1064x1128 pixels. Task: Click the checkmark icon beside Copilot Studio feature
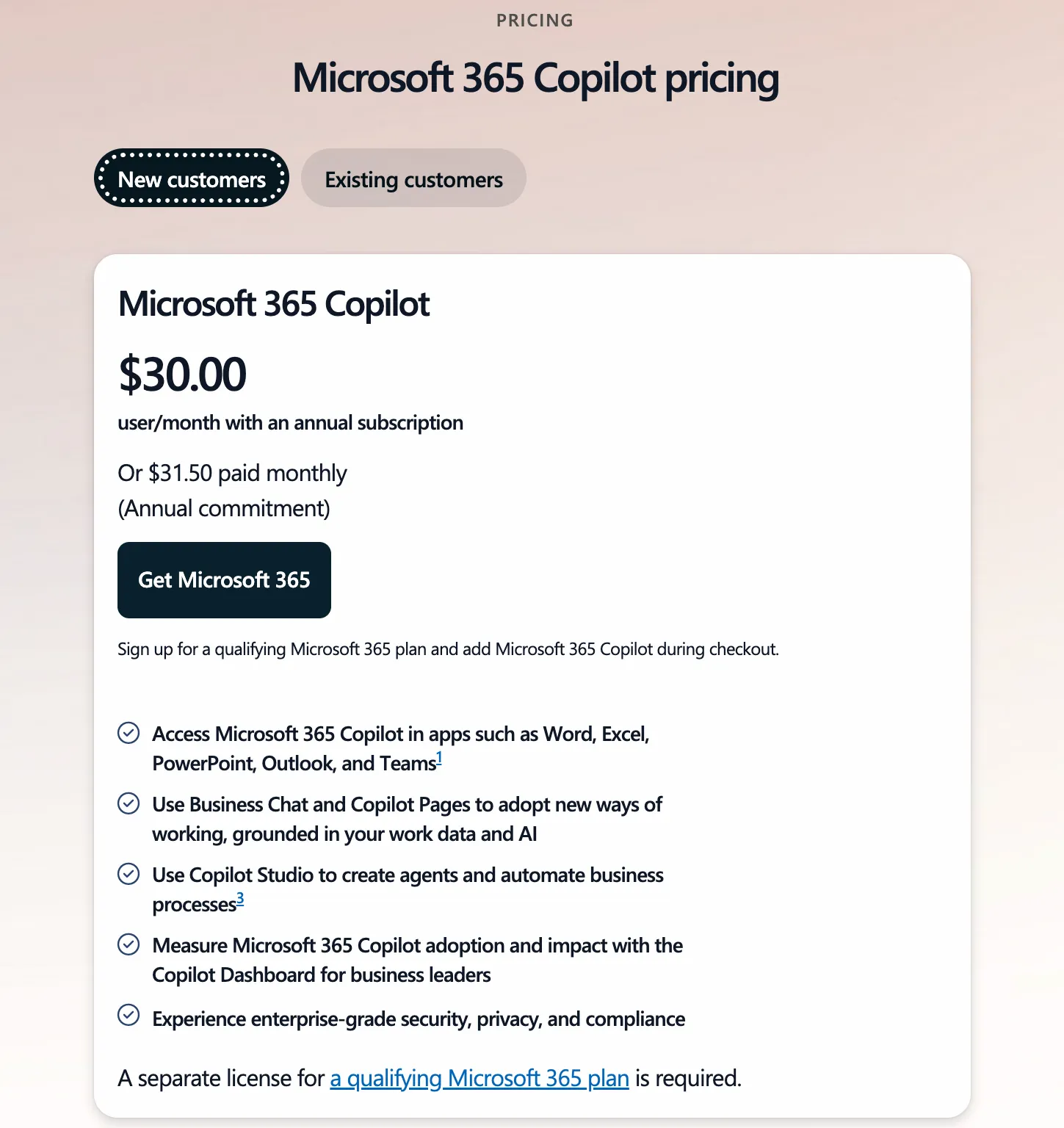(129, 874)
